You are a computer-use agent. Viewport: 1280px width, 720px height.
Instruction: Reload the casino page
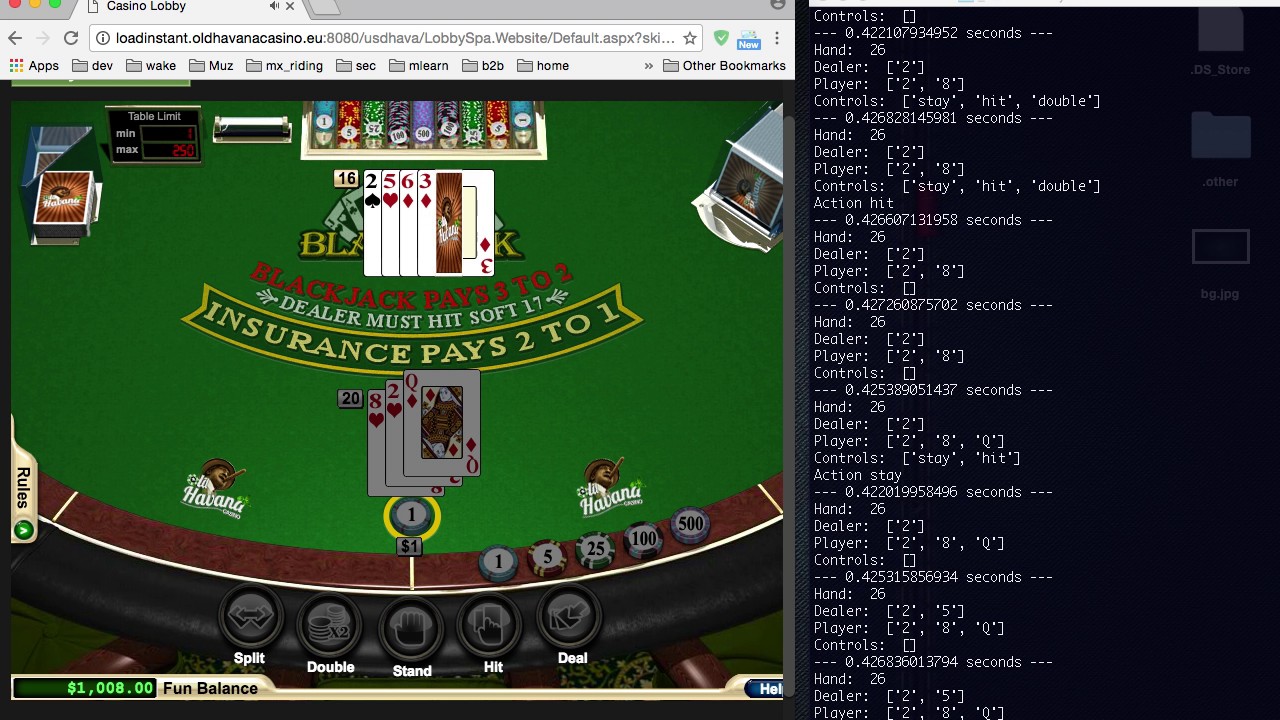71,38
